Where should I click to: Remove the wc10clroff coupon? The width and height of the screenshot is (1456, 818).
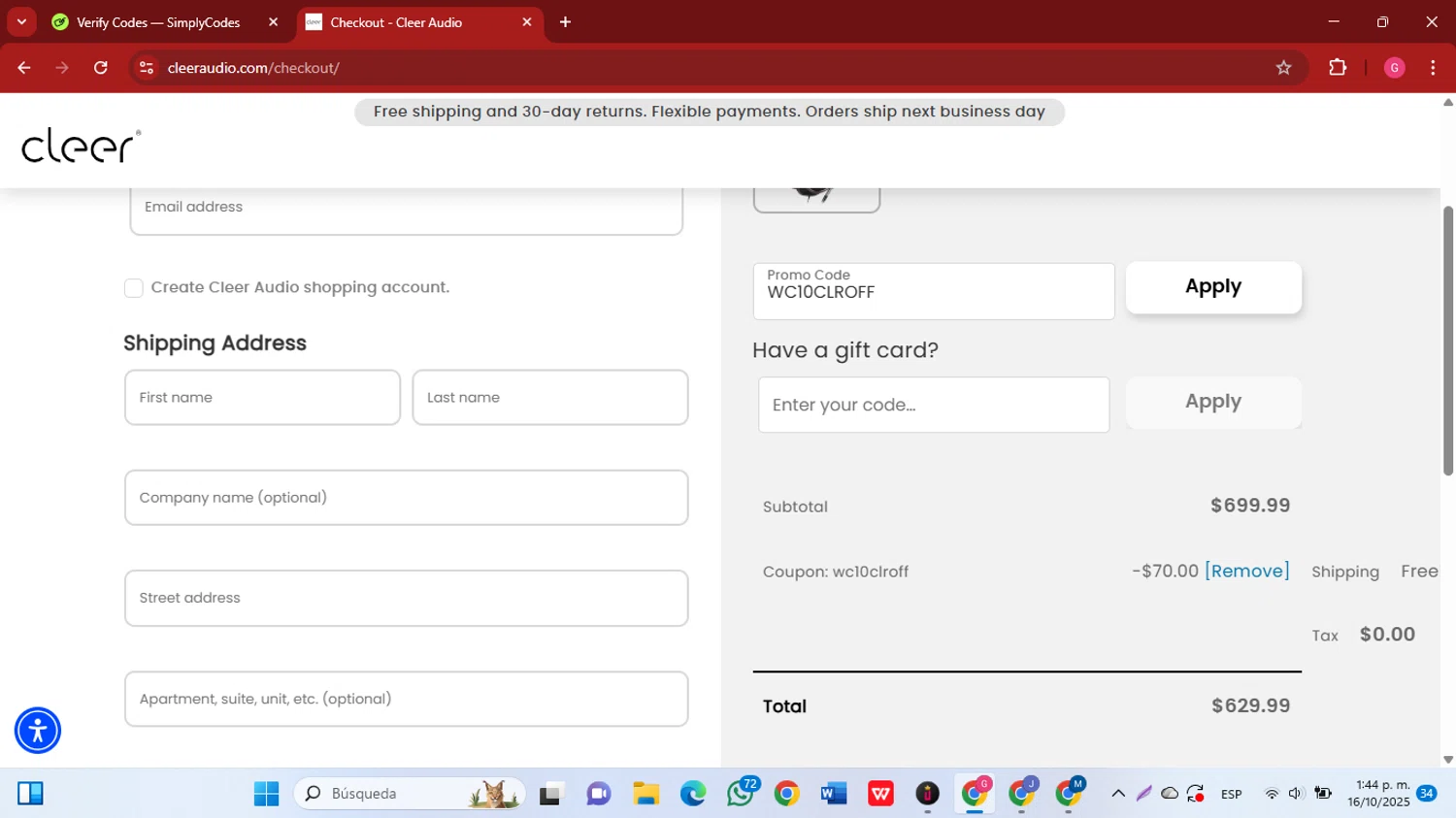pos(1247,571)
